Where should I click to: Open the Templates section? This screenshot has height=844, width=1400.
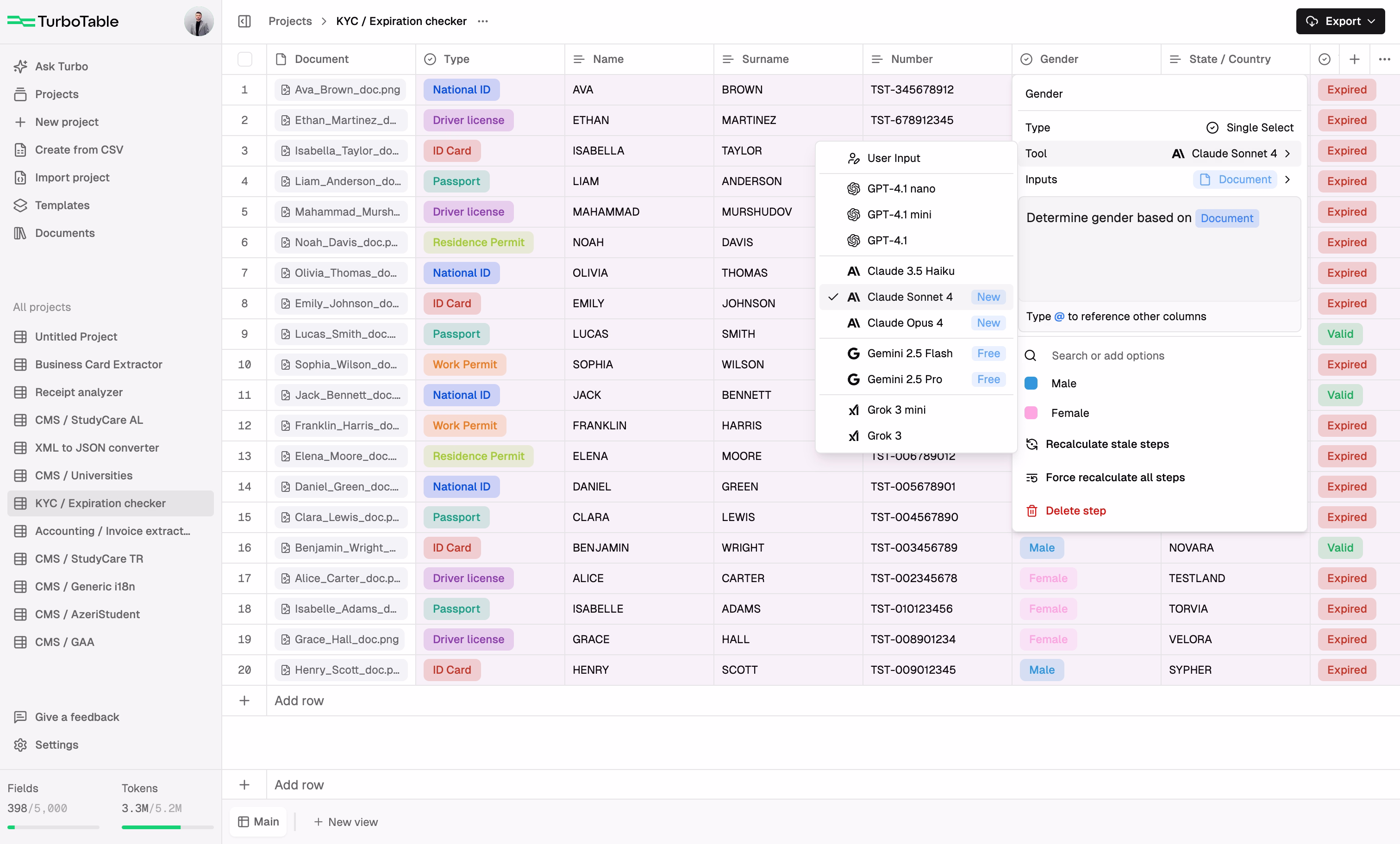[x=62, y=205]
